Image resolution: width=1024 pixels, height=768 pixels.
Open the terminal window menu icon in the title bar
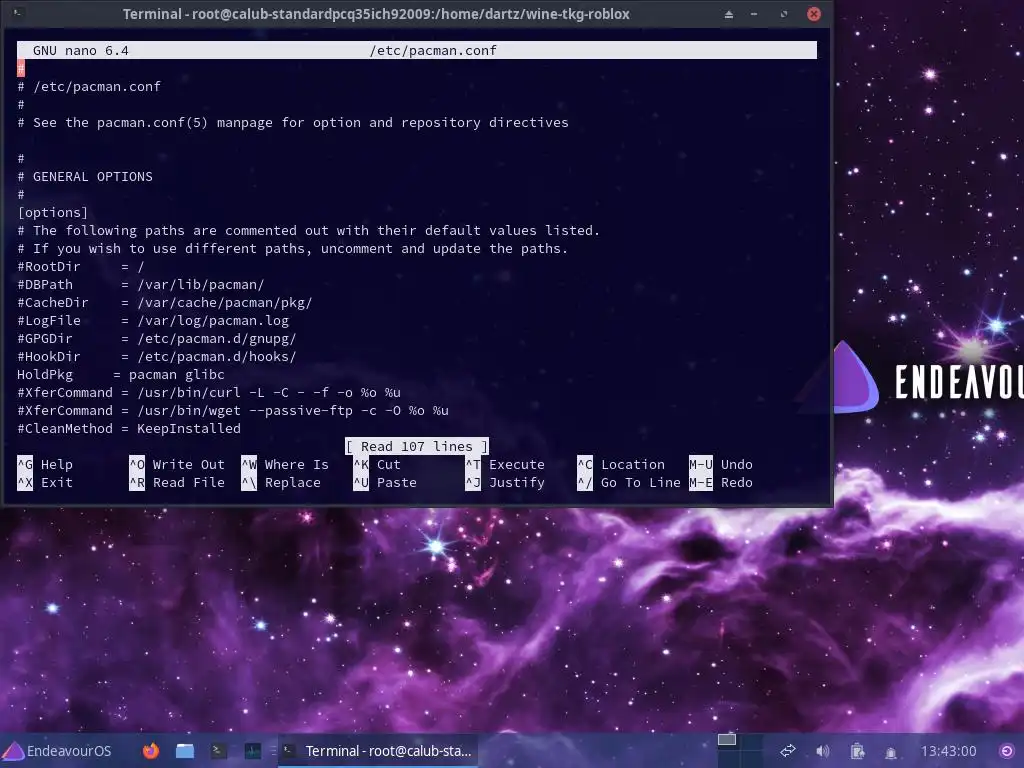tap(18, 13)
